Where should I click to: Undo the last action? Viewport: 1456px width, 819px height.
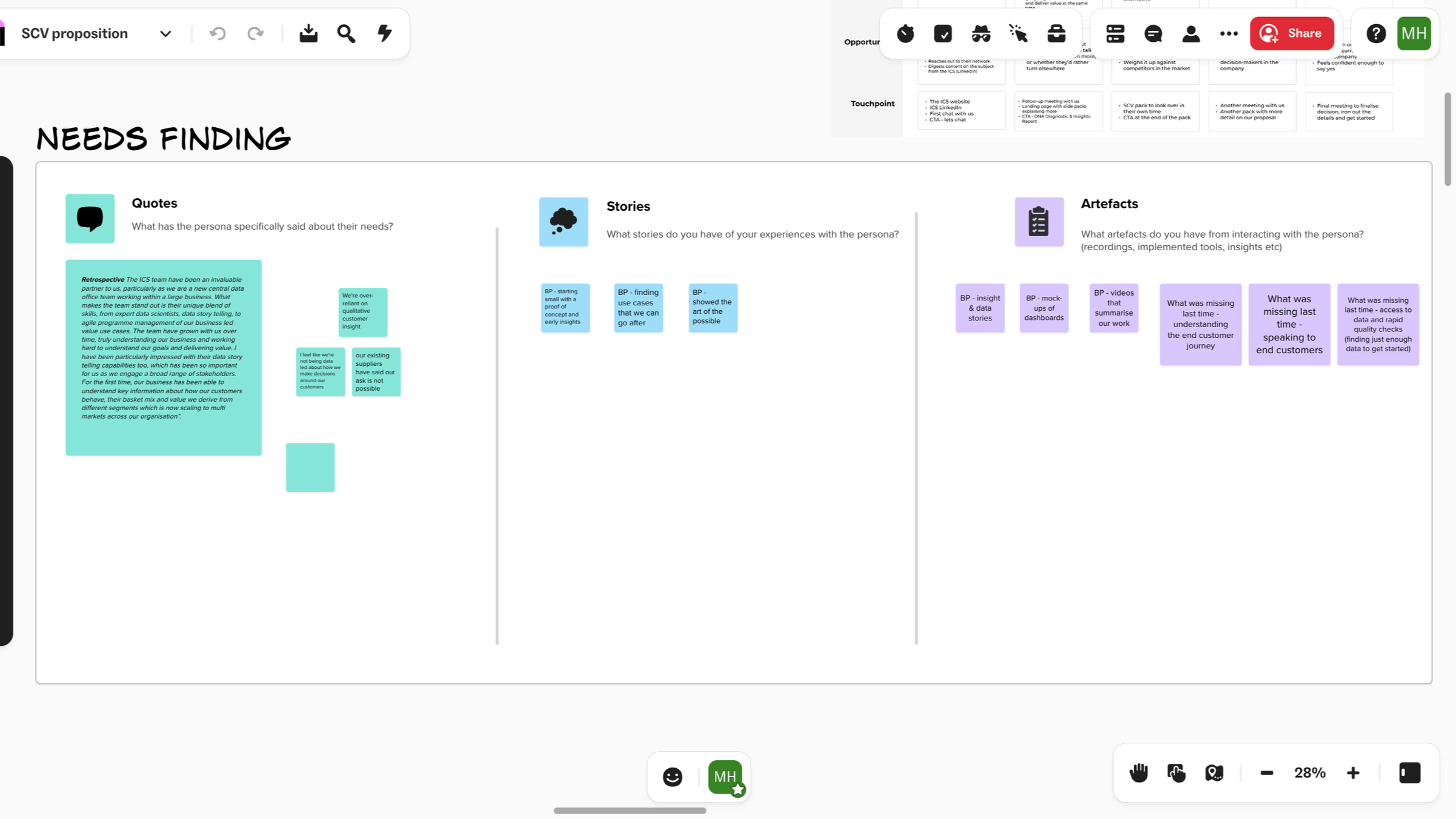tap(218, 33)
